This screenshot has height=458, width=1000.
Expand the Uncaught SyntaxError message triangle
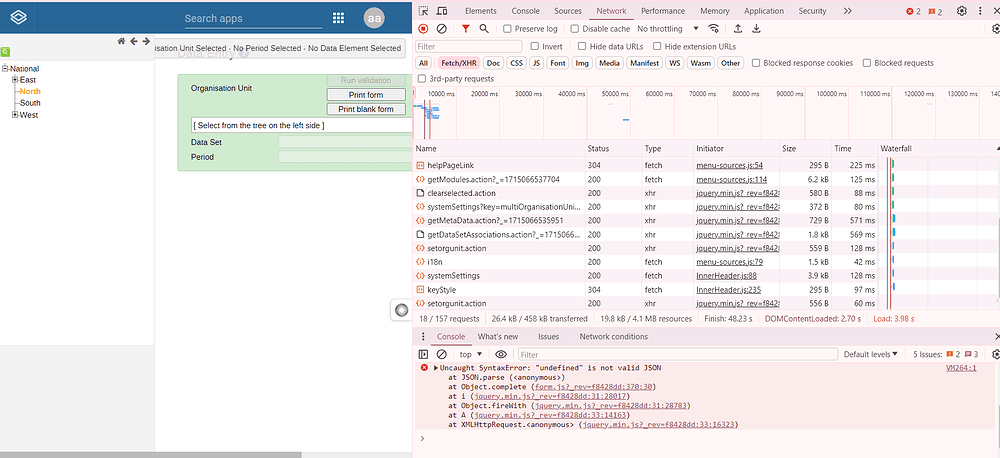click(x=436, y=368)
